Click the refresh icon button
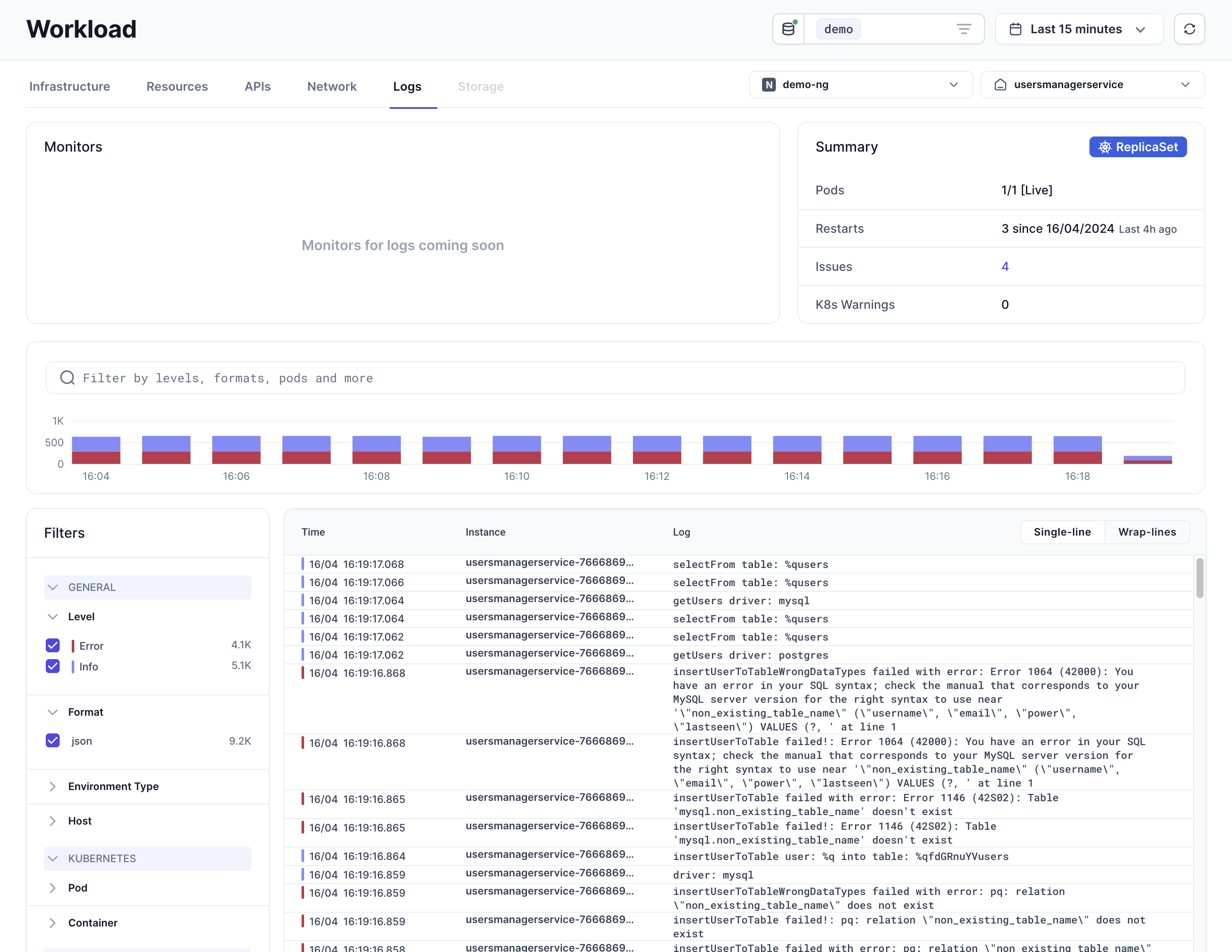Image resolution: width=1232 pixels, height=952 pixels. pyautogui.click(x=1189, y=29)
